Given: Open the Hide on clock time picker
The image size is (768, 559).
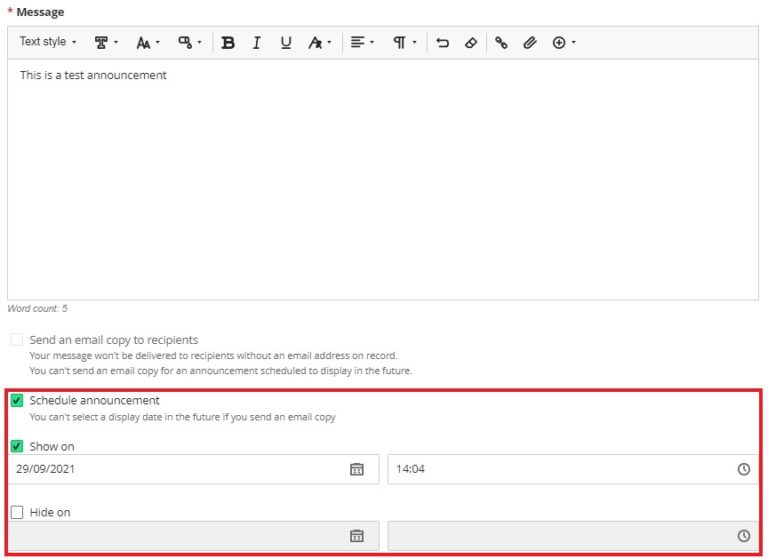Looking at the screenshot, I should point(744,536).
